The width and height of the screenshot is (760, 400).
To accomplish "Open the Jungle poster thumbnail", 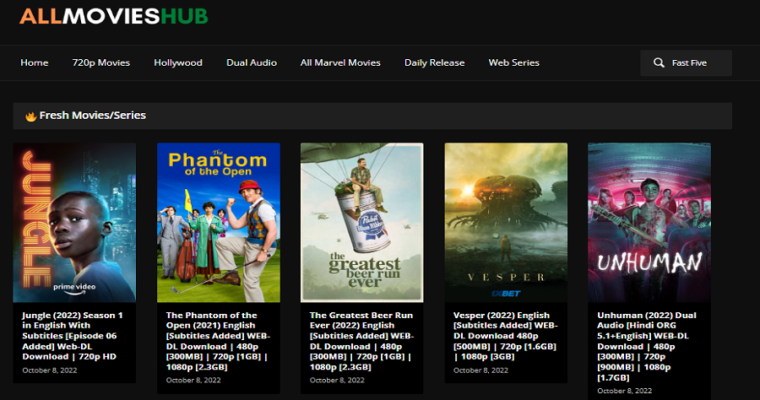I will (x=74, y=223).
